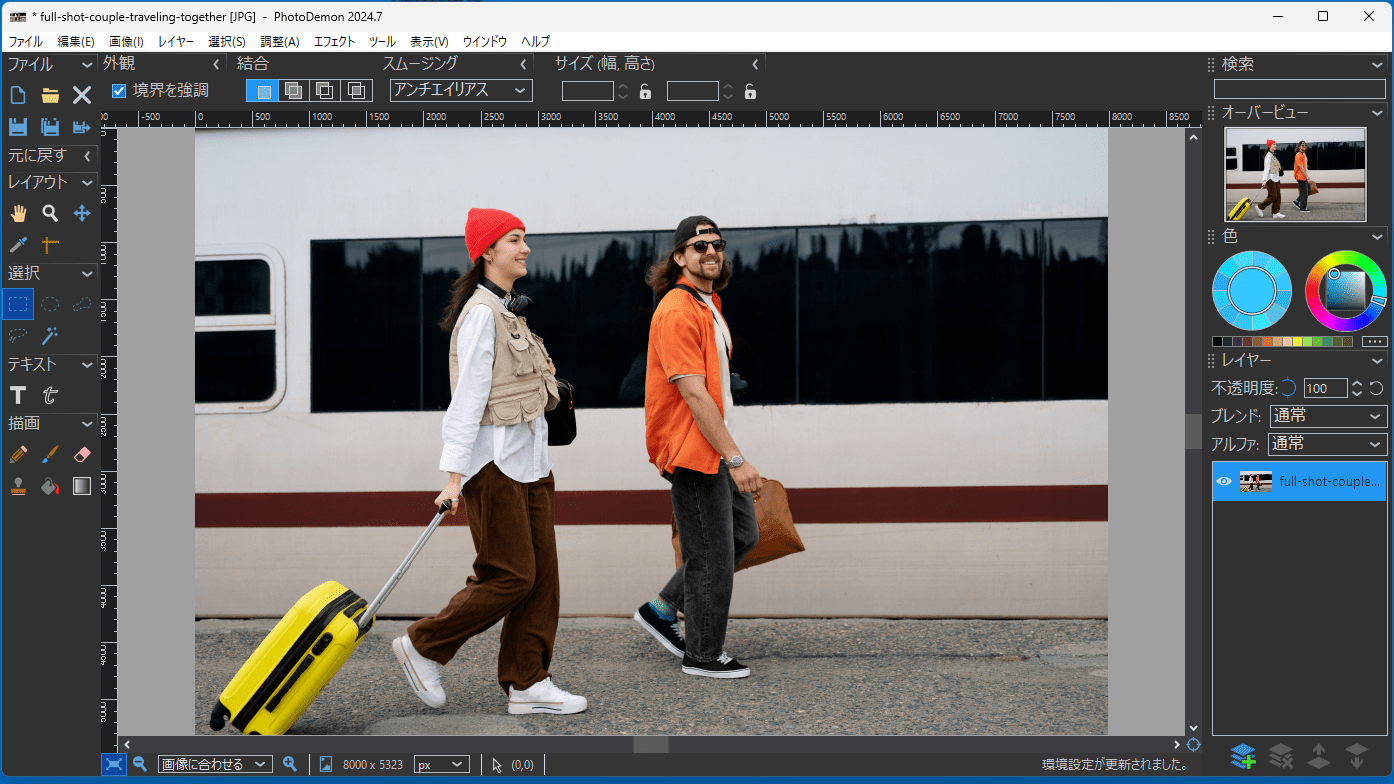Select the Zoom magnifier tool
The height and width of the screenshot is (784, 1394).
click(50, 213)
